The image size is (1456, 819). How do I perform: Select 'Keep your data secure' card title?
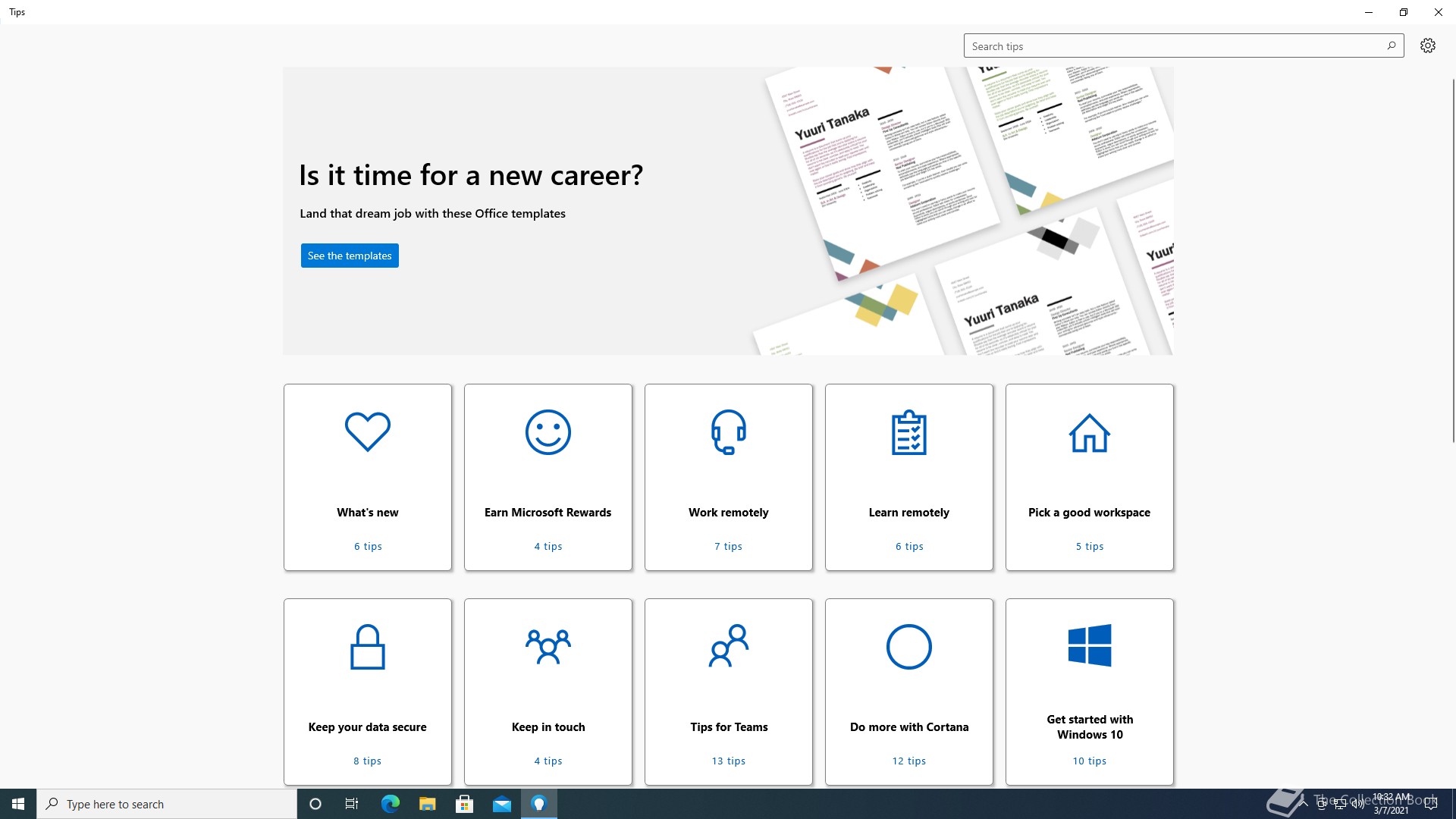pos(368,727)
